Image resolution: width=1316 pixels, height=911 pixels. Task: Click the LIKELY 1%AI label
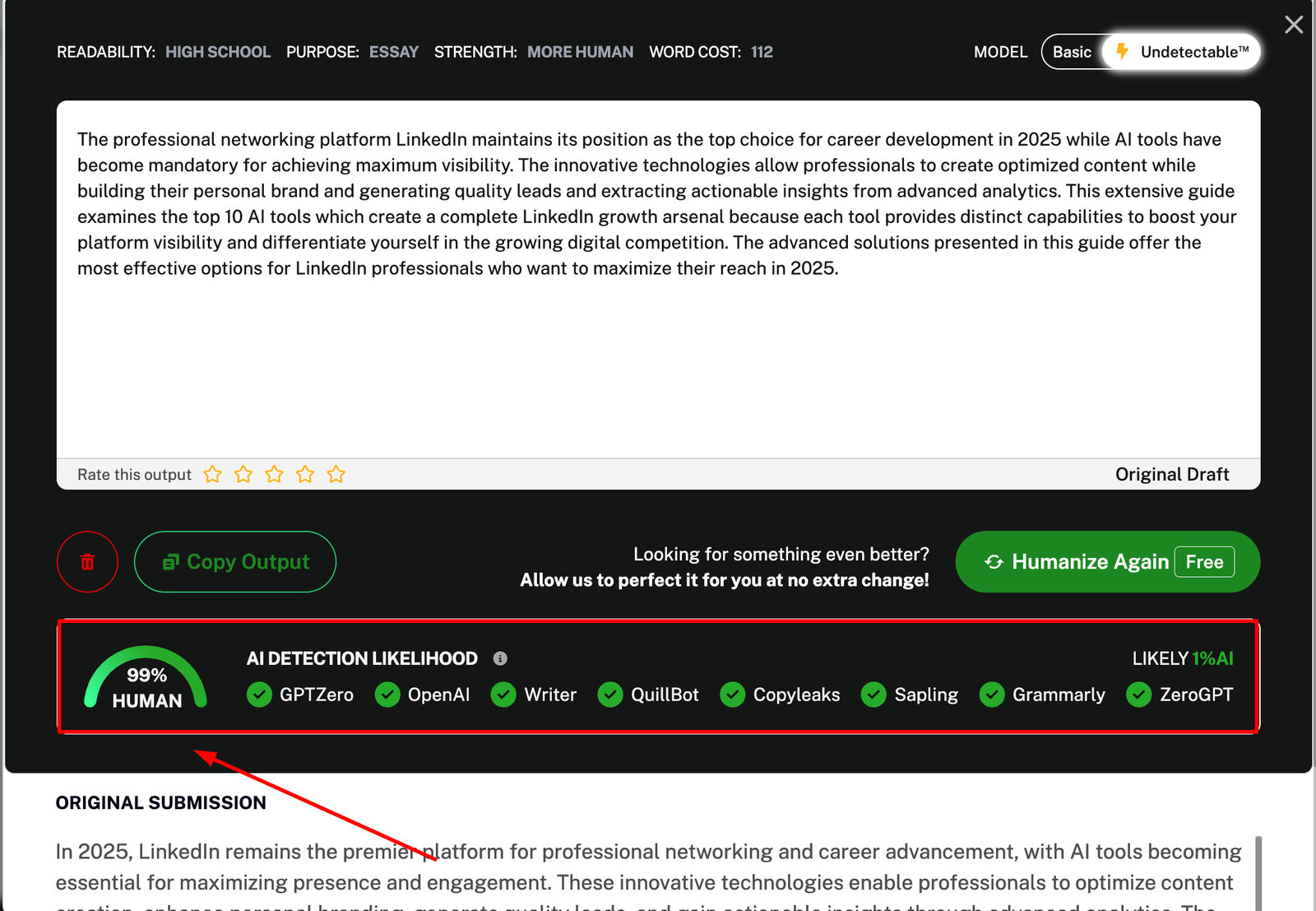1183,658
